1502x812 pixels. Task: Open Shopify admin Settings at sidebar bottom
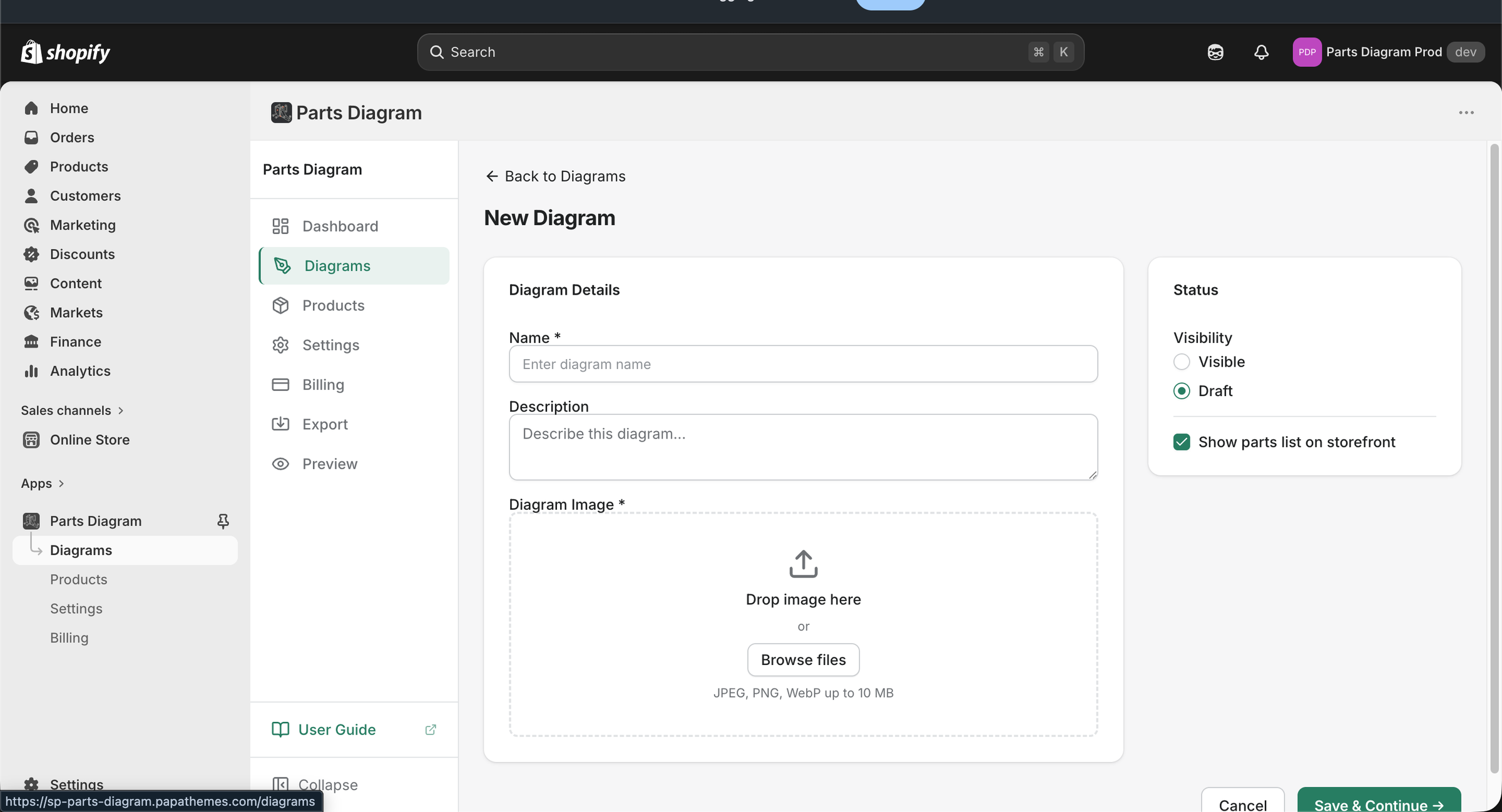76,784
